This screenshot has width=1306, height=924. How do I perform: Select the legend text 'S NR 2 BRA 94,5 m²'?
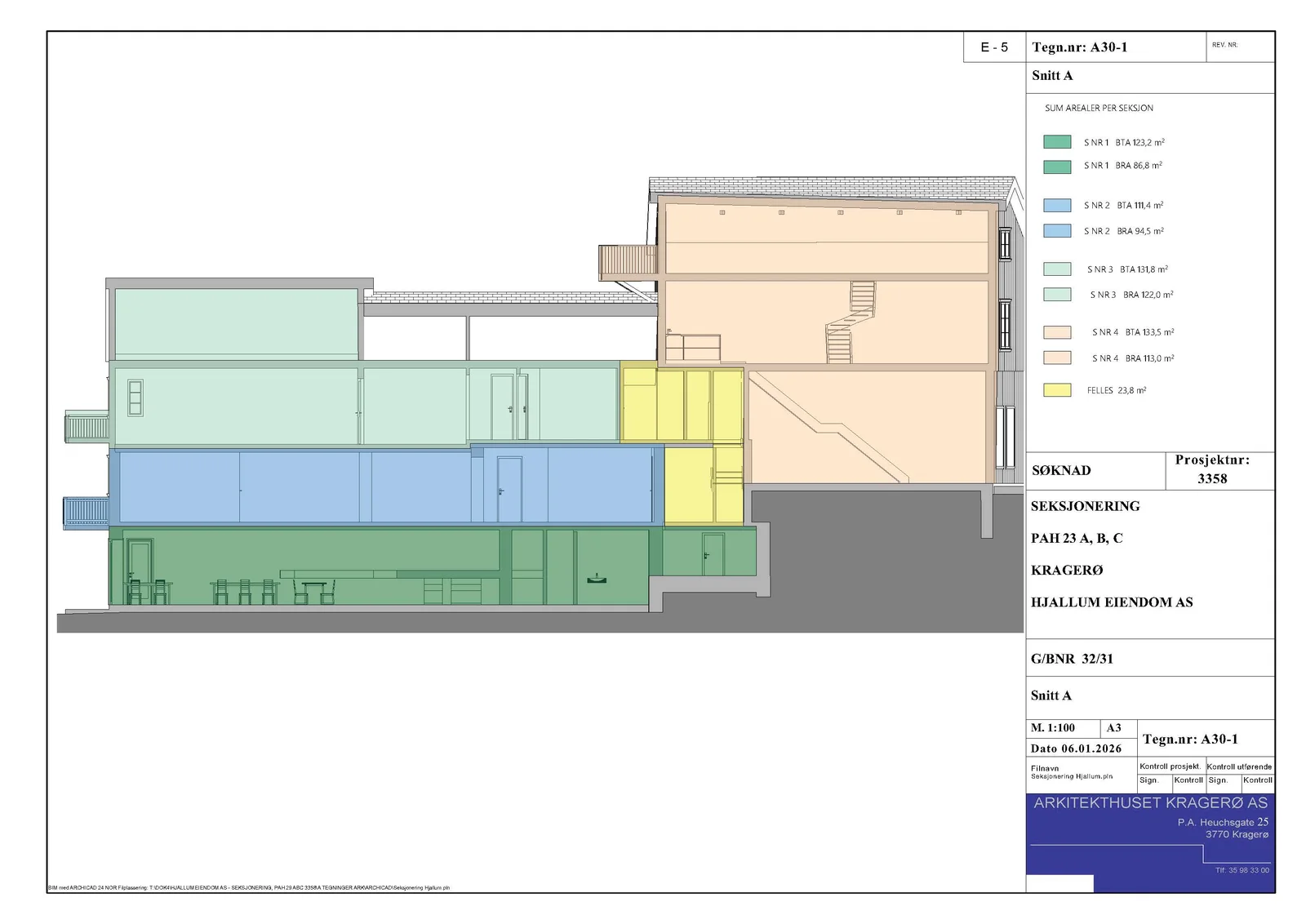[x=1124, y=231]
